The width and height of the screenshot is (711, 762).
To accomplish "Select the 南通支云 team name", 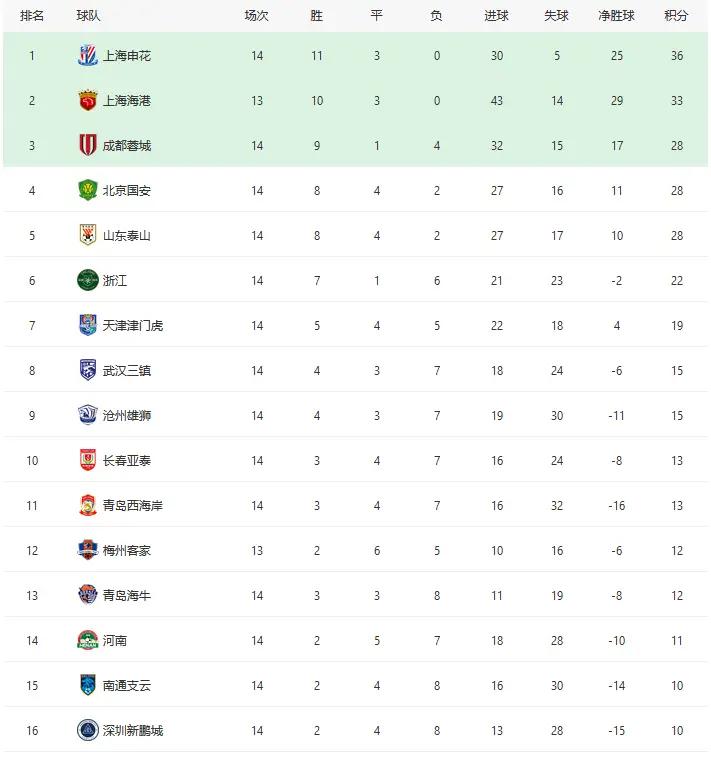I will coord(127,686).
